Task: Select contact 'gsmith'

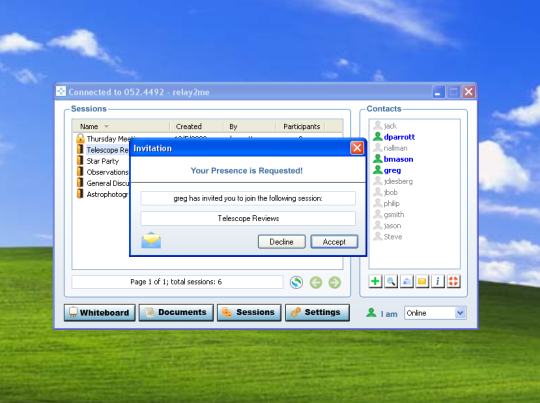Action: 389,214
